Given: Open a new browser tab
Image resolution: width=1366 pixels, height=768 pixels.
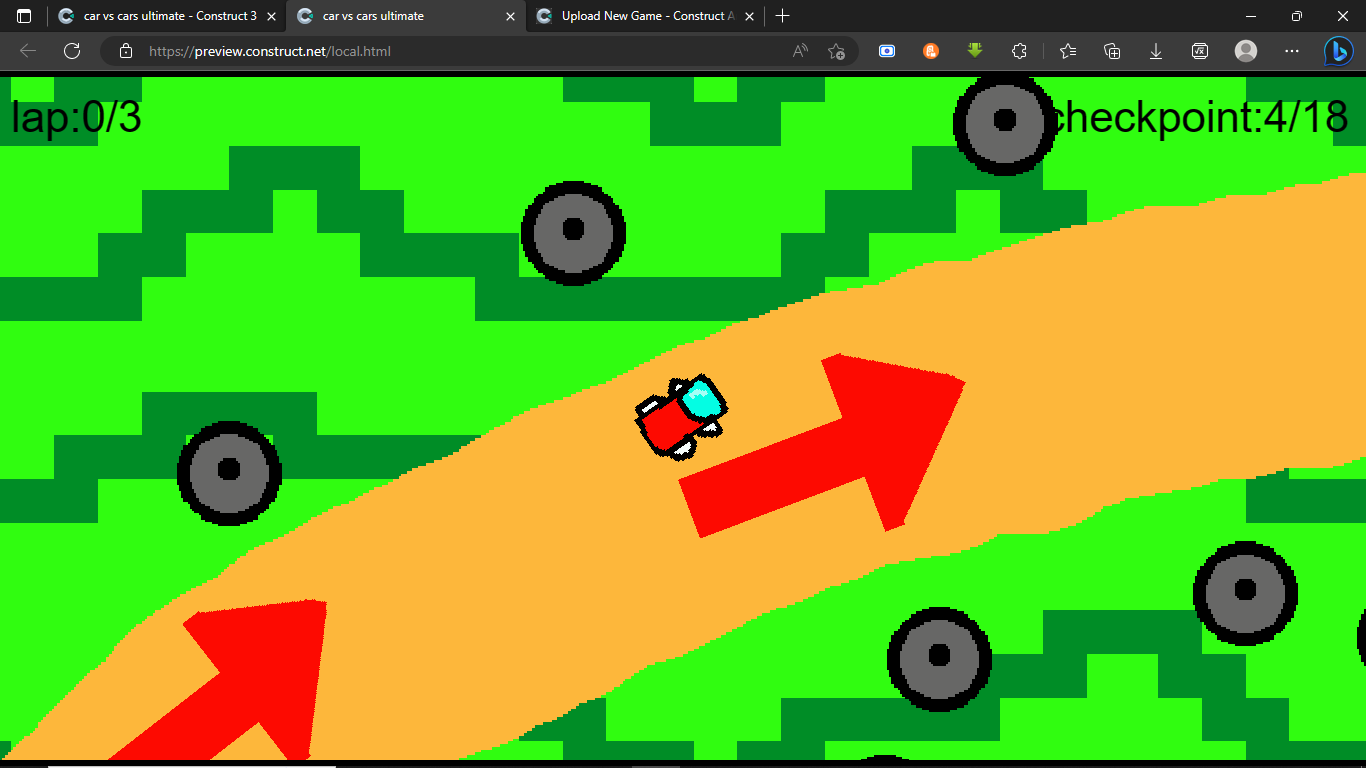Looking at the screenshot, I should click(782, 15).
